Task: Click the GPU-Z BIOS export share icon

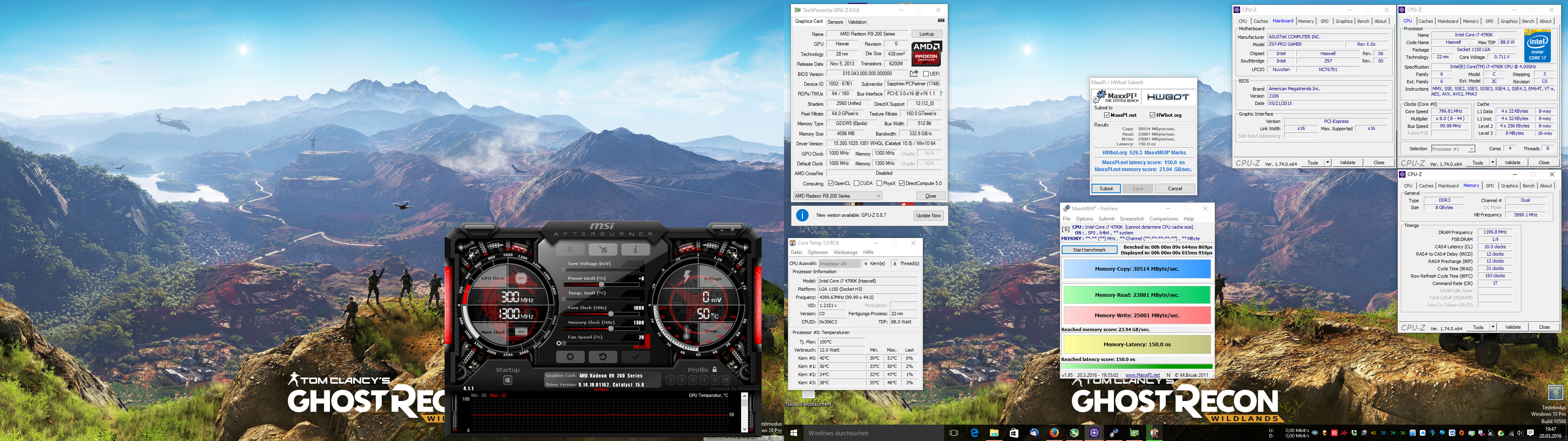Action: point(914,73)
